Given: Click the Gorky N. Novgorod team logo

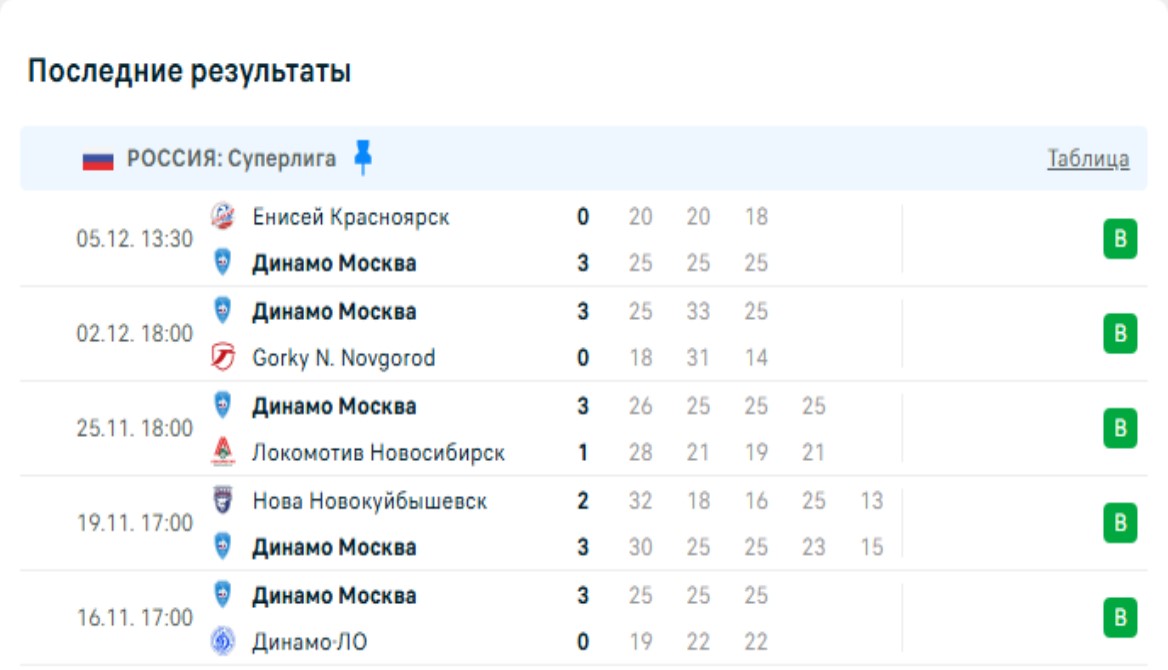Looking at the screenshot, I should click(x=222, y=357).
